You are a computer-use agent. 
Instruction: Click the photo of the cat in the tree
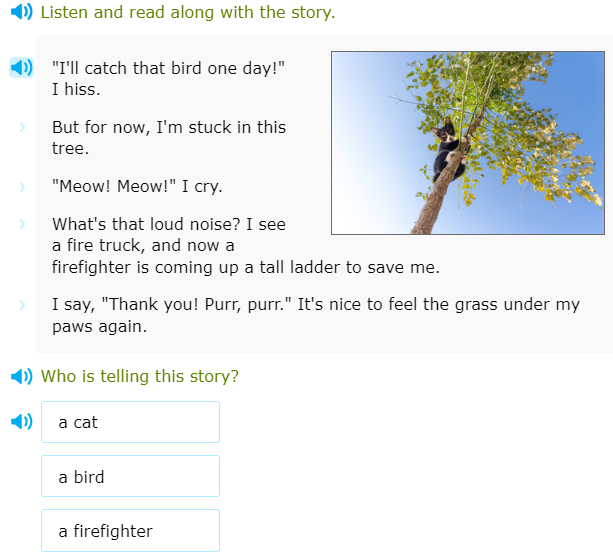click(467, 143)
